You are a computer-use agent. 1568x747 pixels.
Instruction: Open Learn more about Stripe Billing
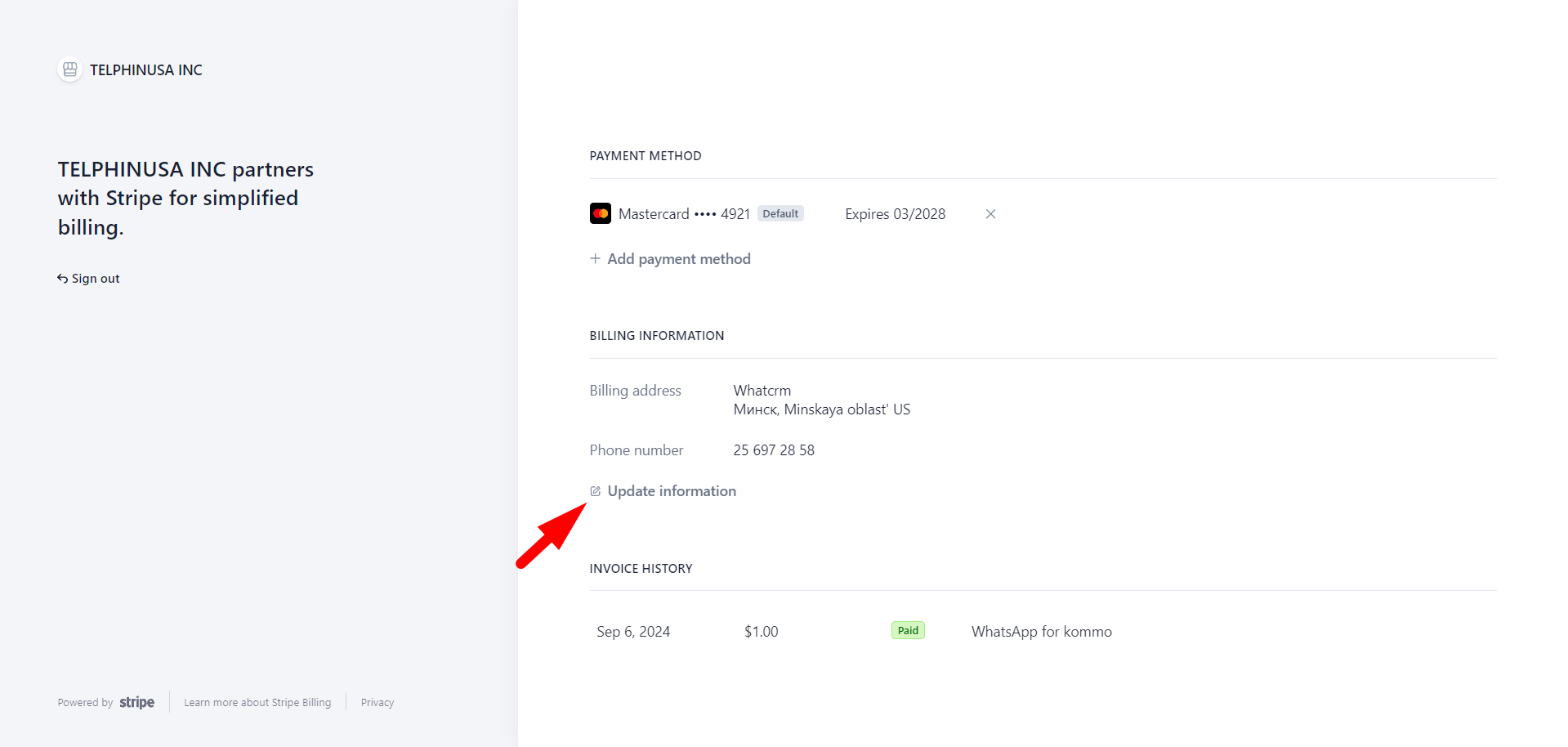coord(257,703)
